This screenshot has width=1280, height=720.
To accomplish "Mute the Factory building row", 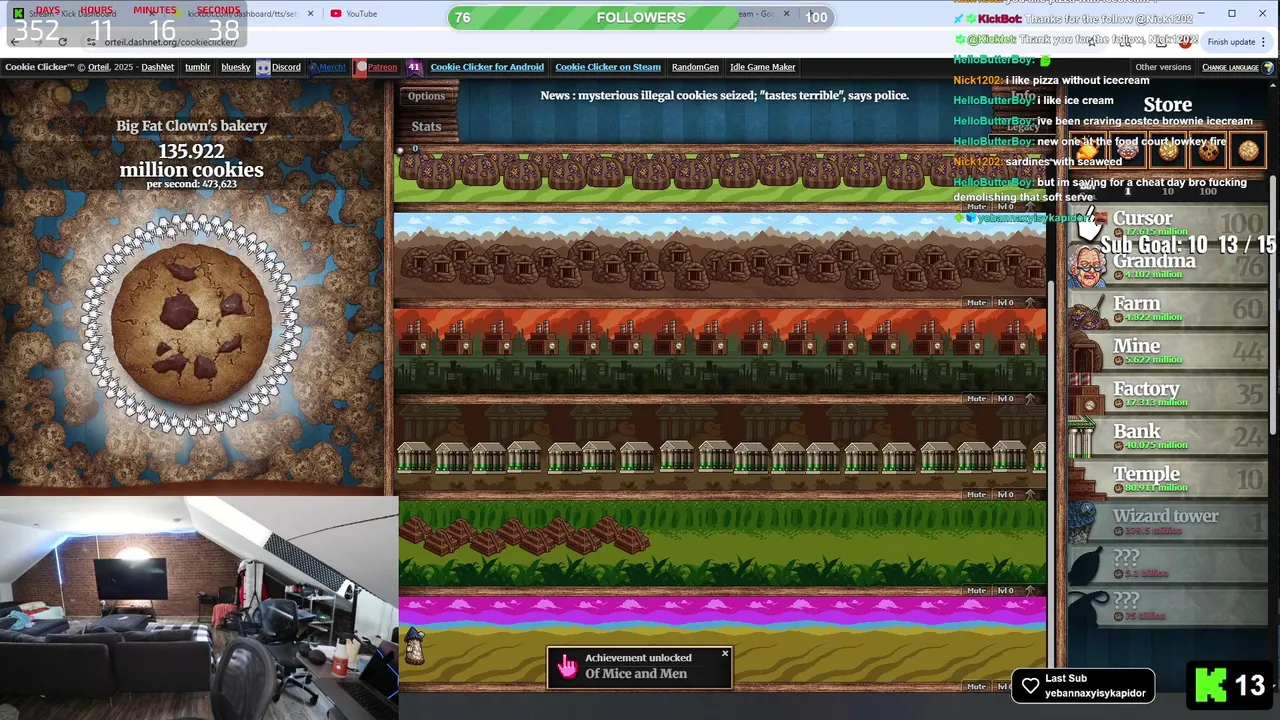I will 976,398.
